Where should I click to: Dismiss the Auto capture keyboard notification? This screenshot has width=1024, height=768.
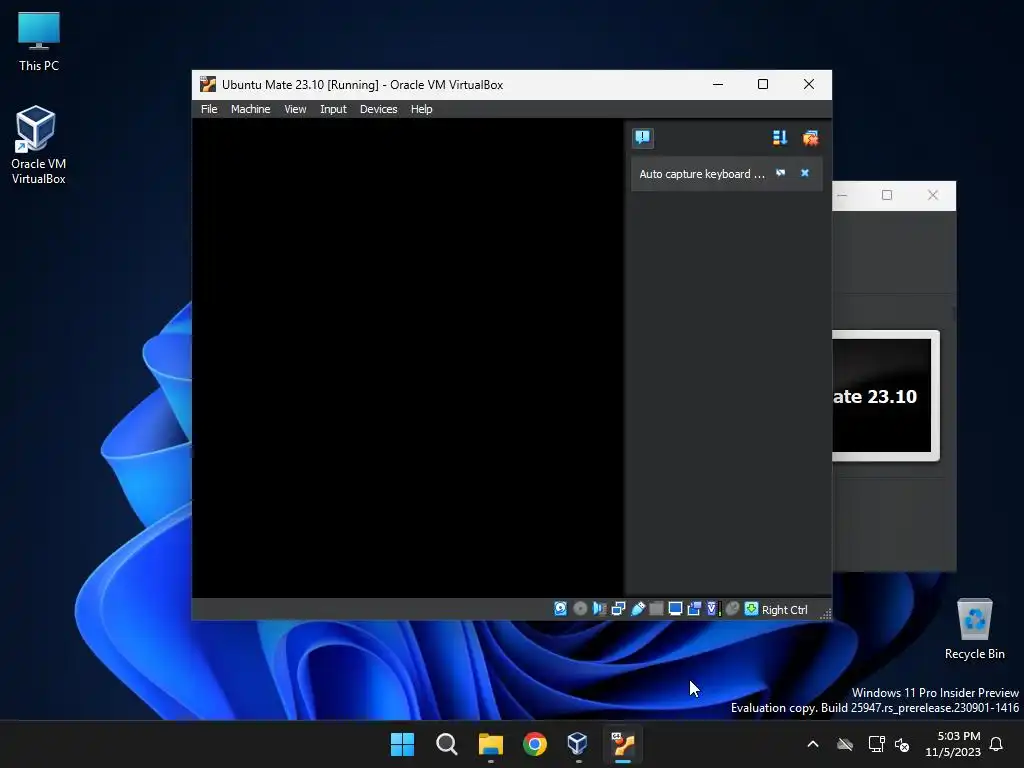[x=805, y=173]
